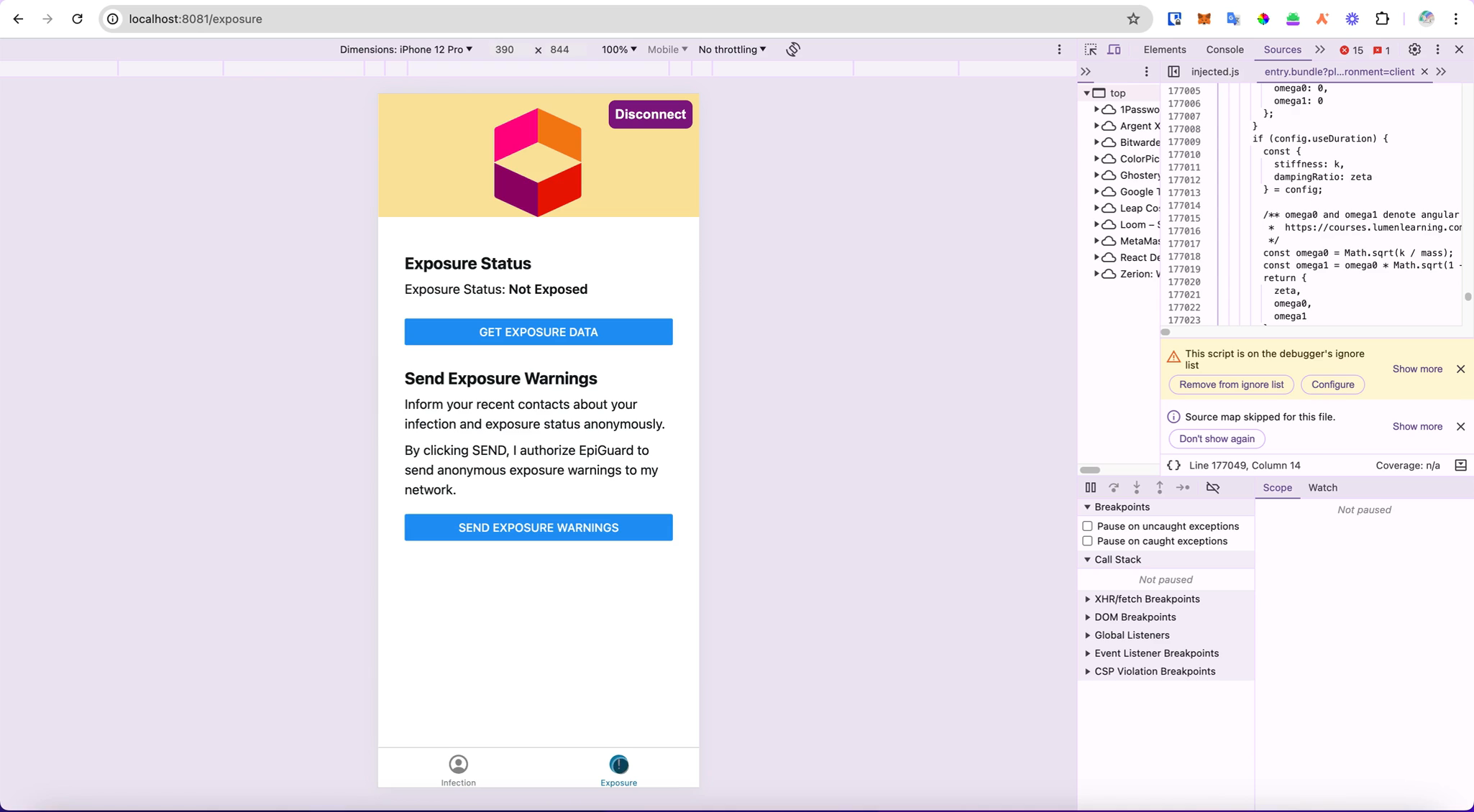
Task: Step out of the current function
Action: tap(1160, 488)
